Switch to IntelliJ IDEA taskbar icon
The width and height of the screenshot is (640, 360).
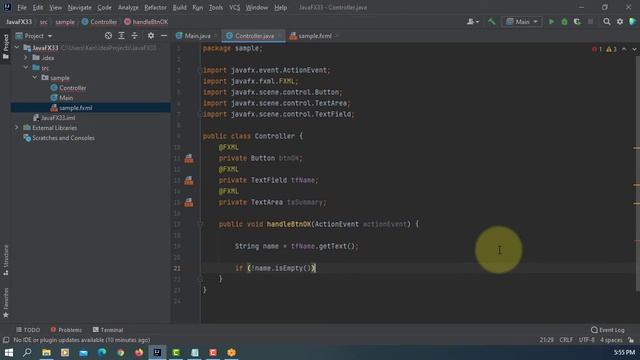157,352
